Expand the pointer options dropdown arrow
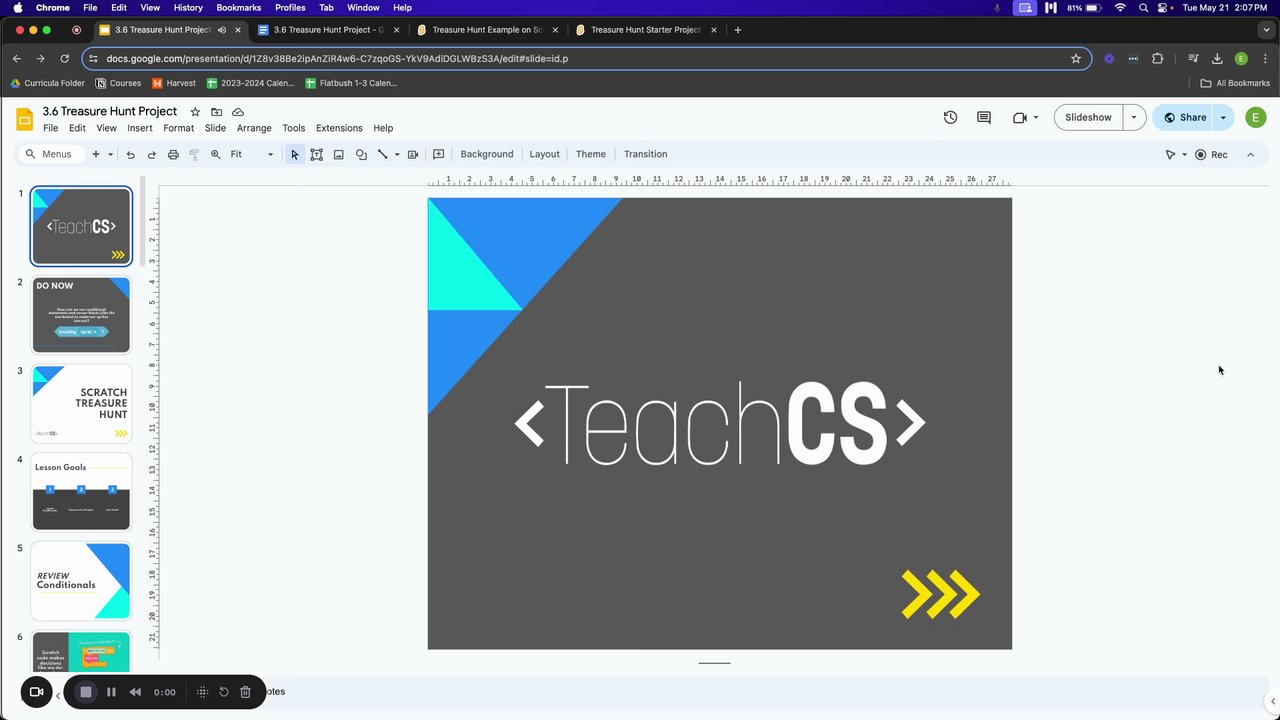Screen dimensions: 1280x720 (1184, 154)
